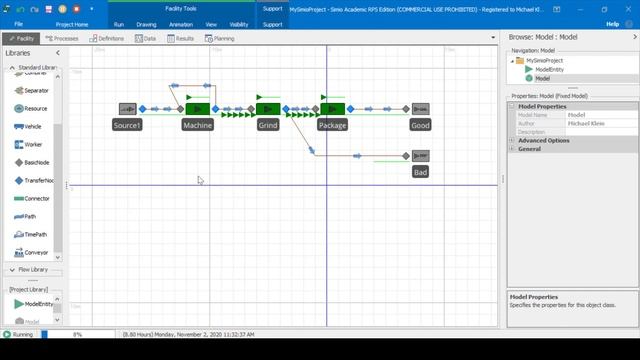Image resolution: width=640 pixels, height=360 pixels.
Task: Select the TimePath library object
Action: [30, 234]
